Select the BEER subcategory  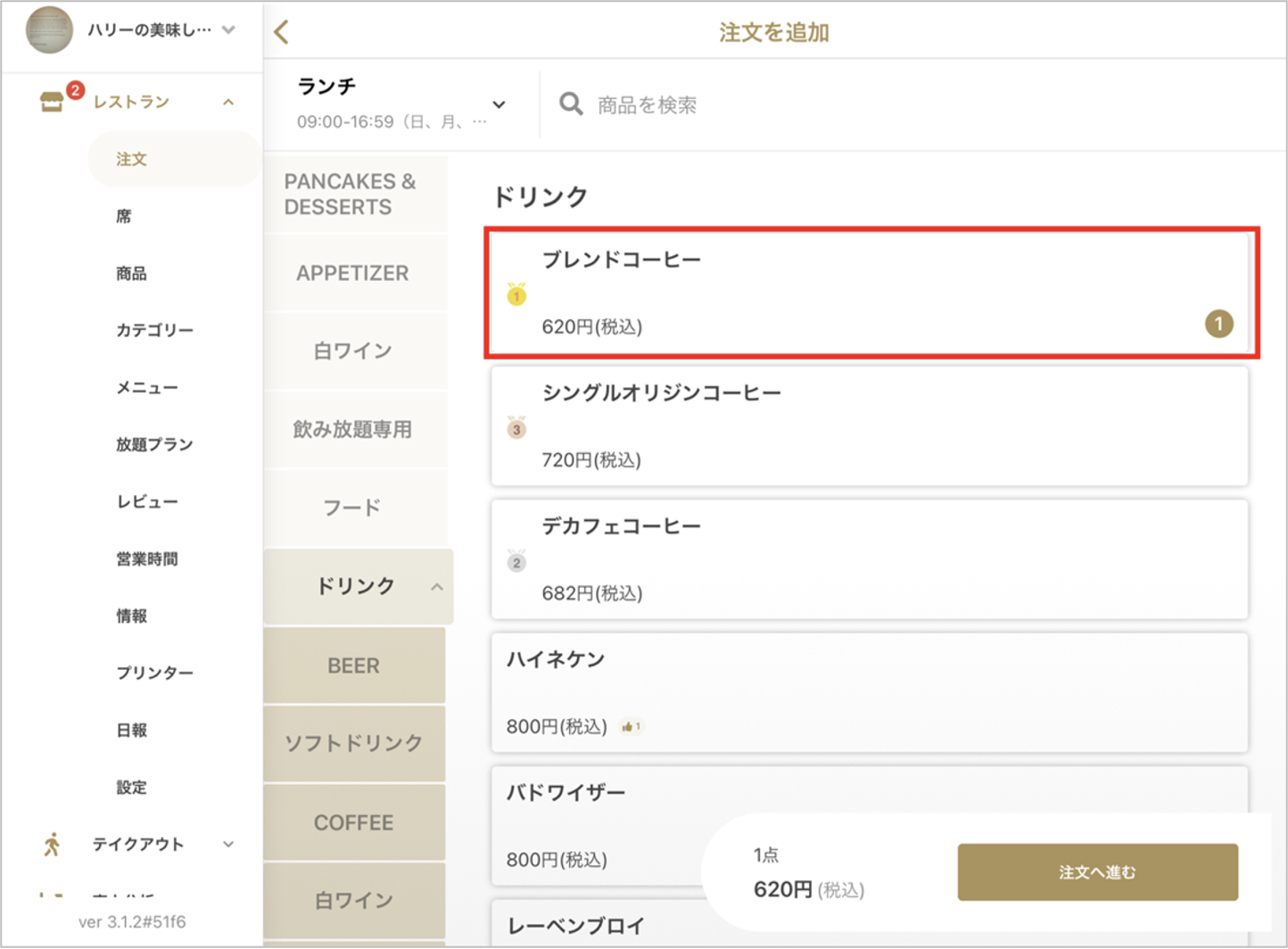[354, 665]
